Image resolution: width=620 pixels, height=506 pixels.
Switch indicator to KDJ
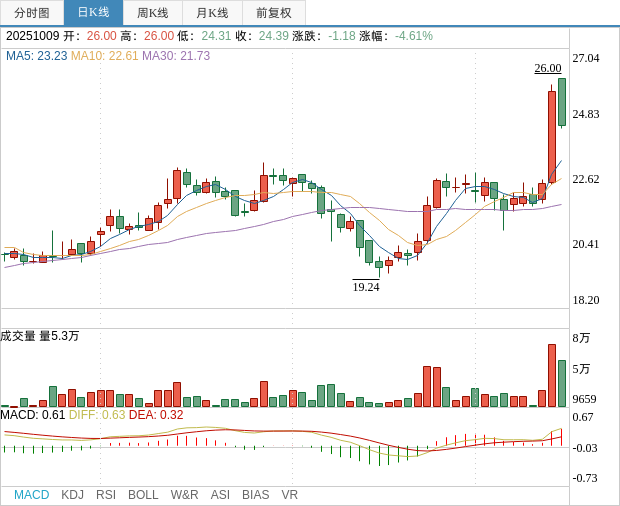pyautogui.click(x=72, y=495)
